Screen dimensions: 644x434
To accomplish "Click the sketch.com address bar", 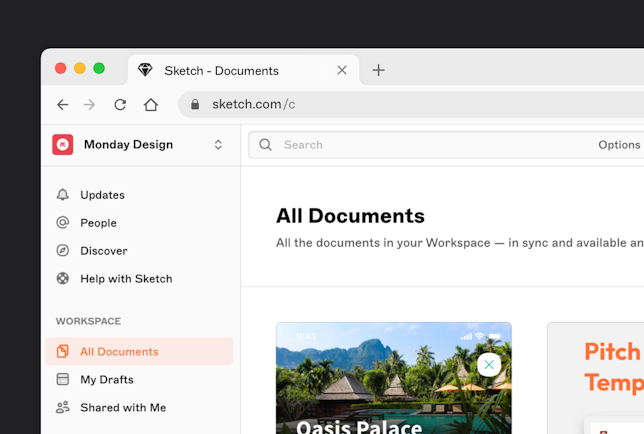I will coord(400,104).
